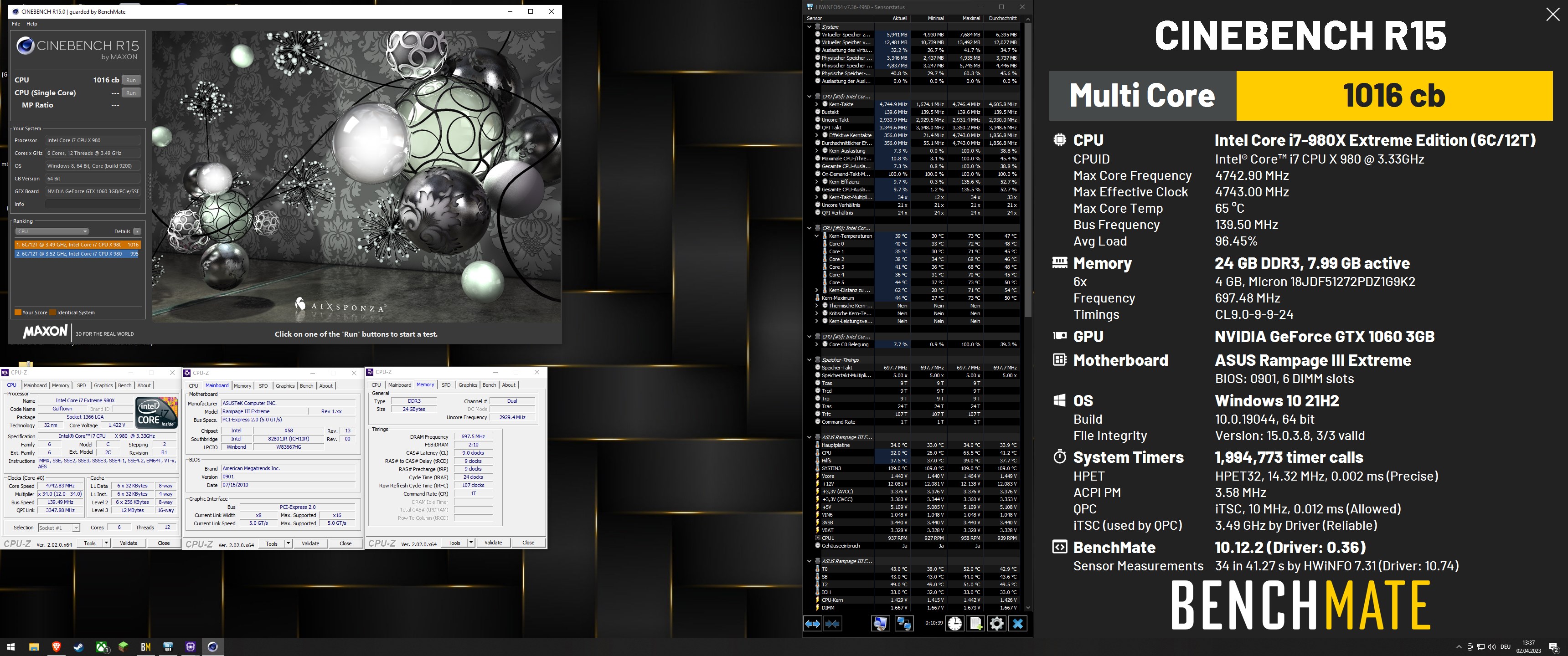The image size is (1568, 656).
Task: Click keyboard language DEU indicator
Action: click(x=1505, y=647)
